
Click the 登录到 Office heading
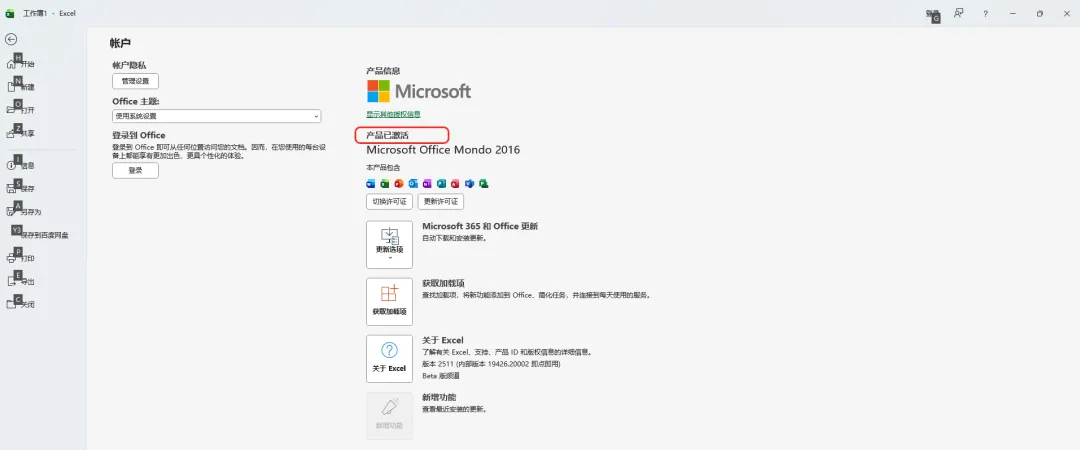[x=138, y=135]
